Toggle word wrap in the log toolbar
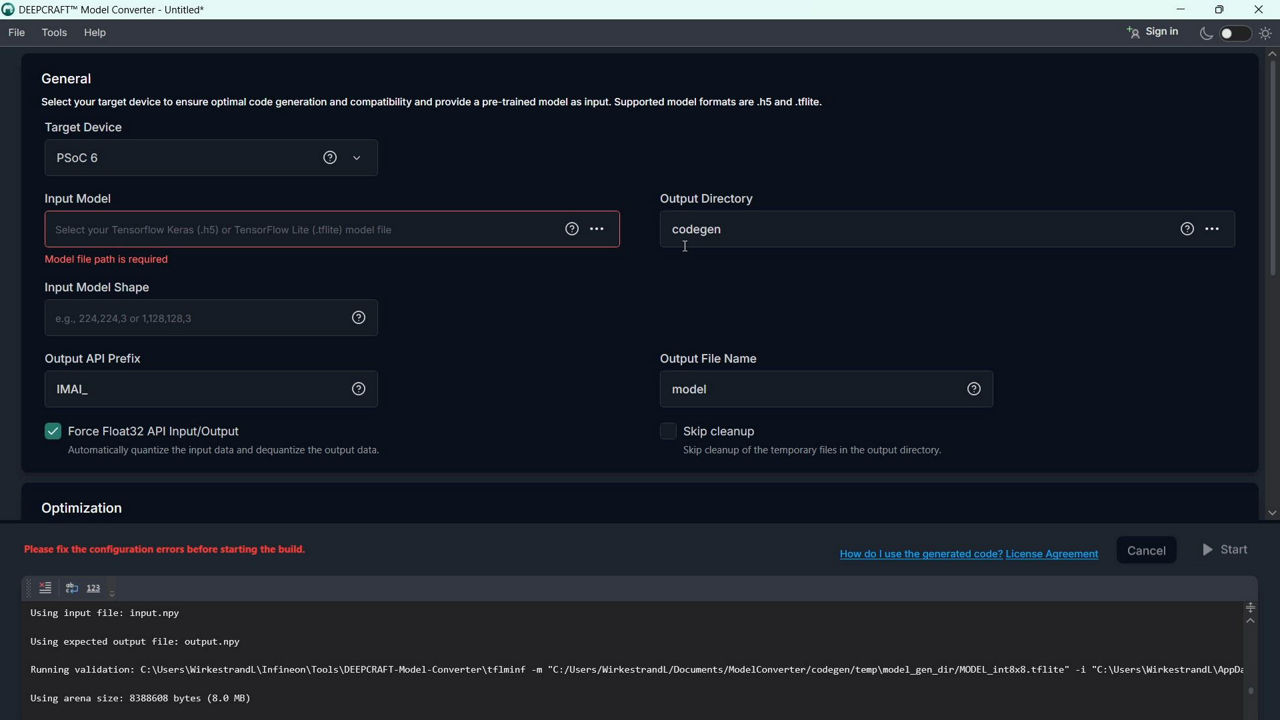1280x720 pixels. pos(72,588)
